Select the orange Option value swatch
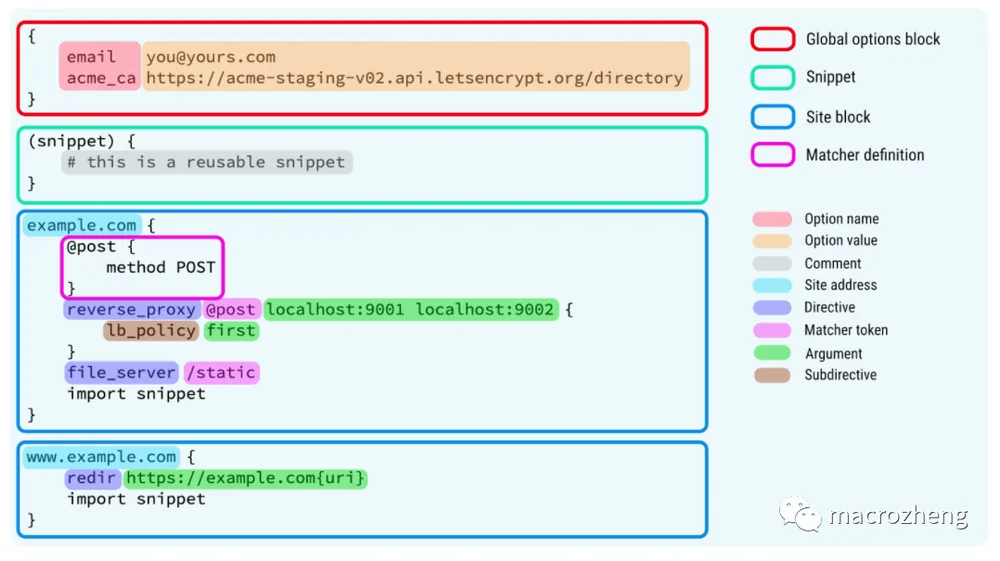This screenshot has width=1000, height=561. 772,241
